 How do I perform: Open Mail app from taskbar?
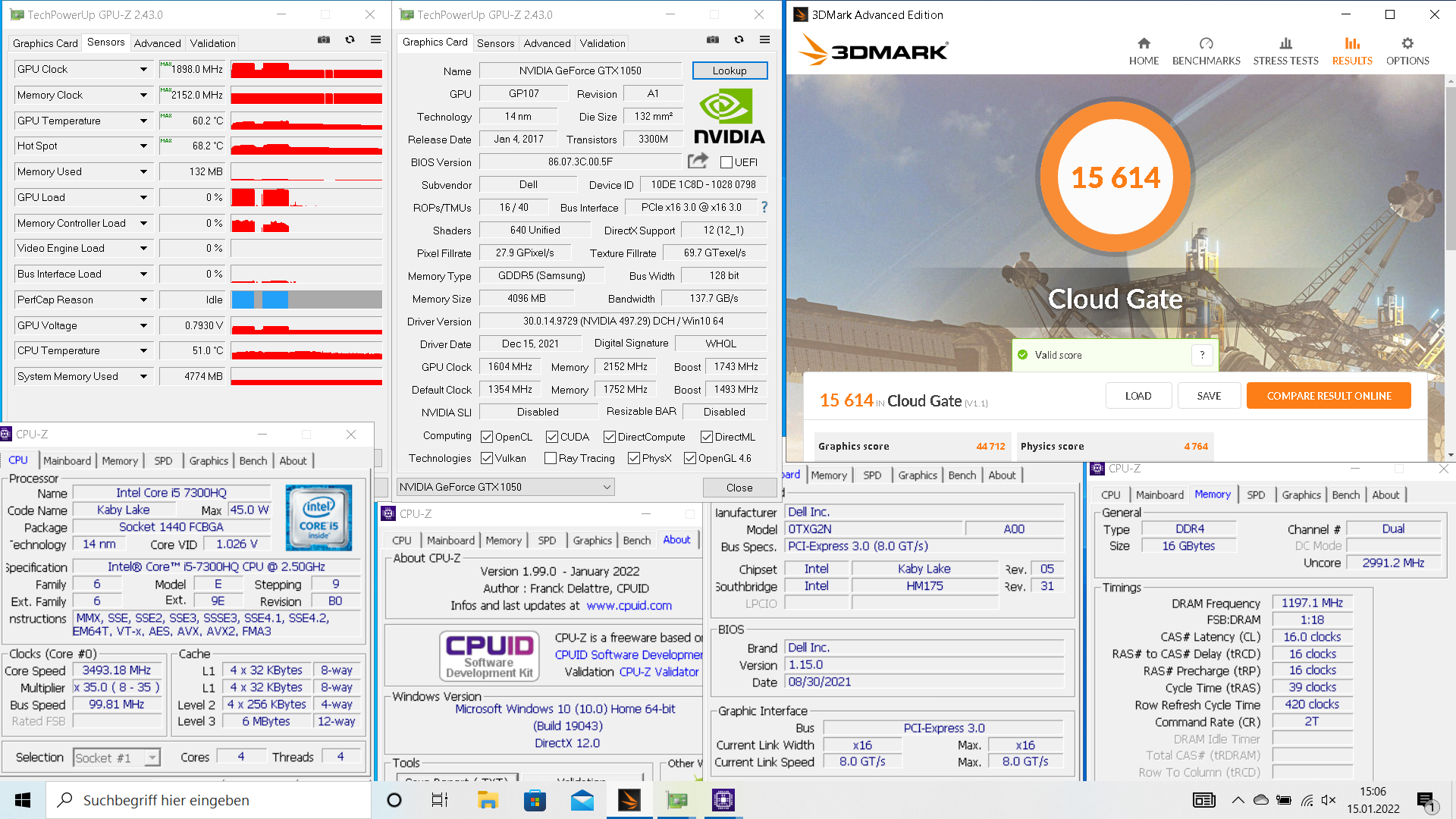point(582,800)
